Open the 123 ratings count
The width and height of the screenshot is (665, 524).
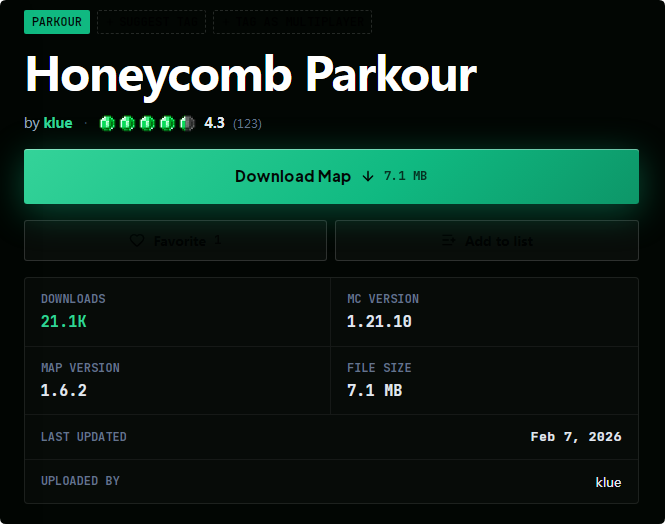pyautogui.click(x=247, y=124)
